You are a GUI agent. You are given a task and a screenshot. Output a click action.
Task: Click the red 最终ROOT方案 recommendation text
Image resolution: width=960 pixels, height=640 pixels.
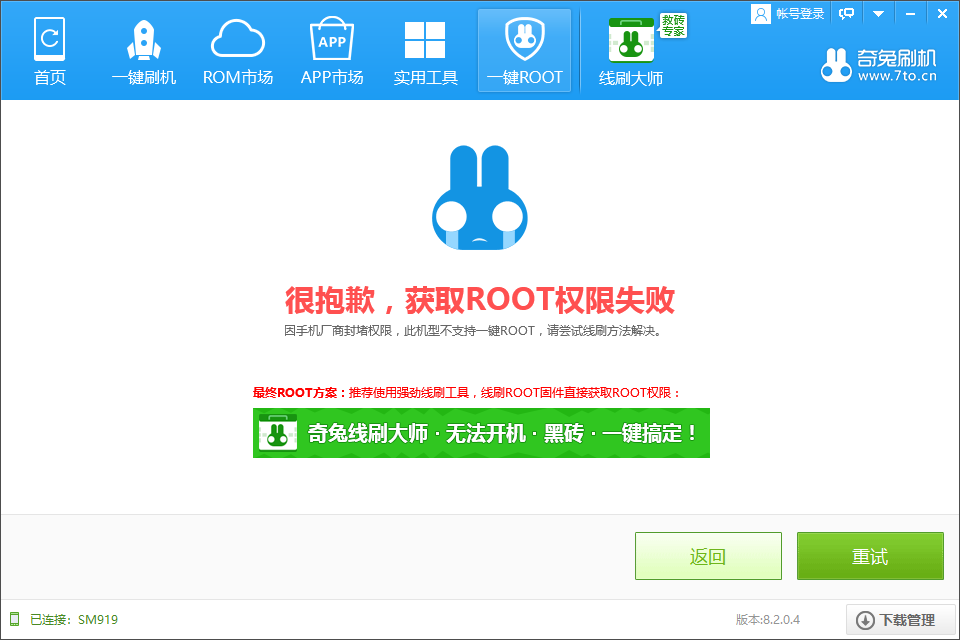pyautogui.click(x=467, y=393)
